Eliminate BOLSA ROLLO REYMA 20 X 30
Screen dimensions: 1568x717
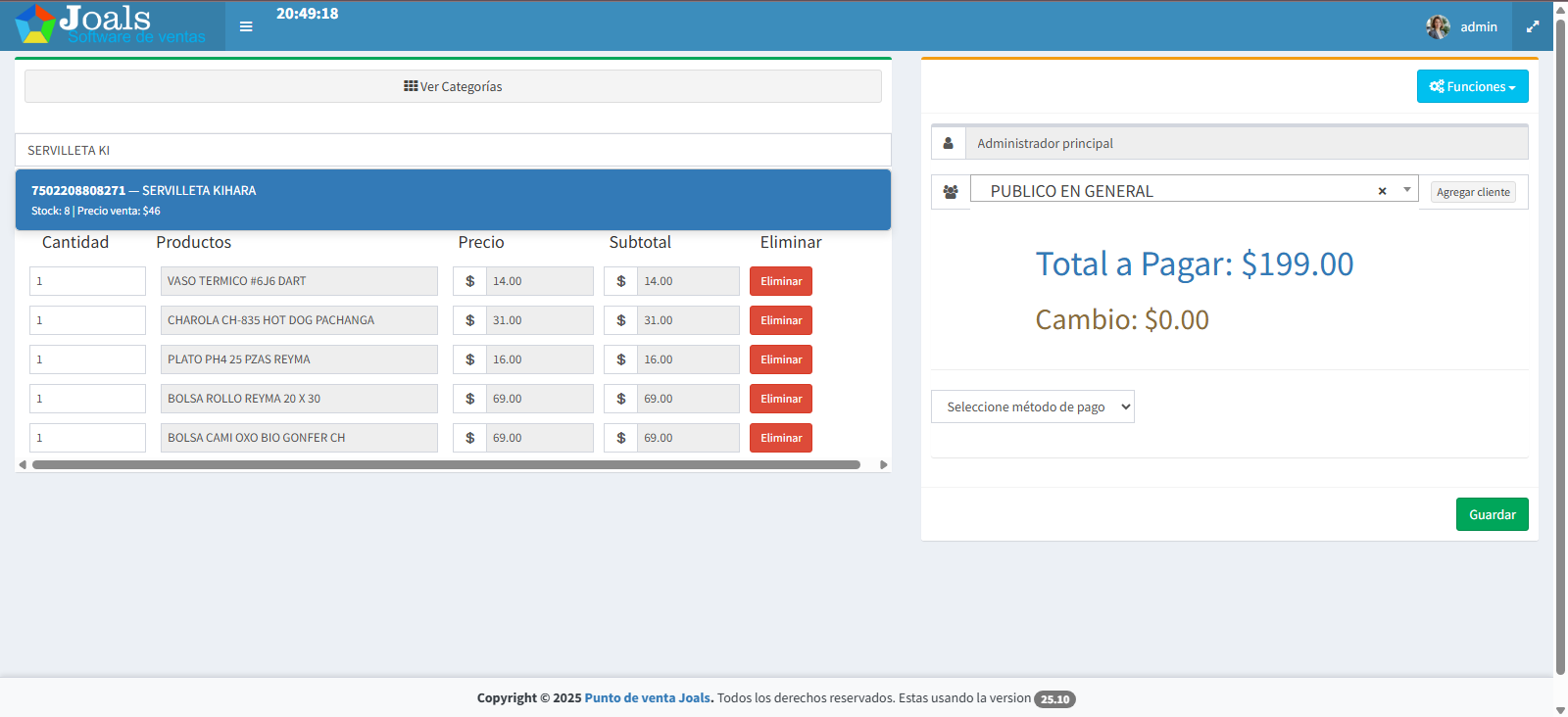point(781,399)
